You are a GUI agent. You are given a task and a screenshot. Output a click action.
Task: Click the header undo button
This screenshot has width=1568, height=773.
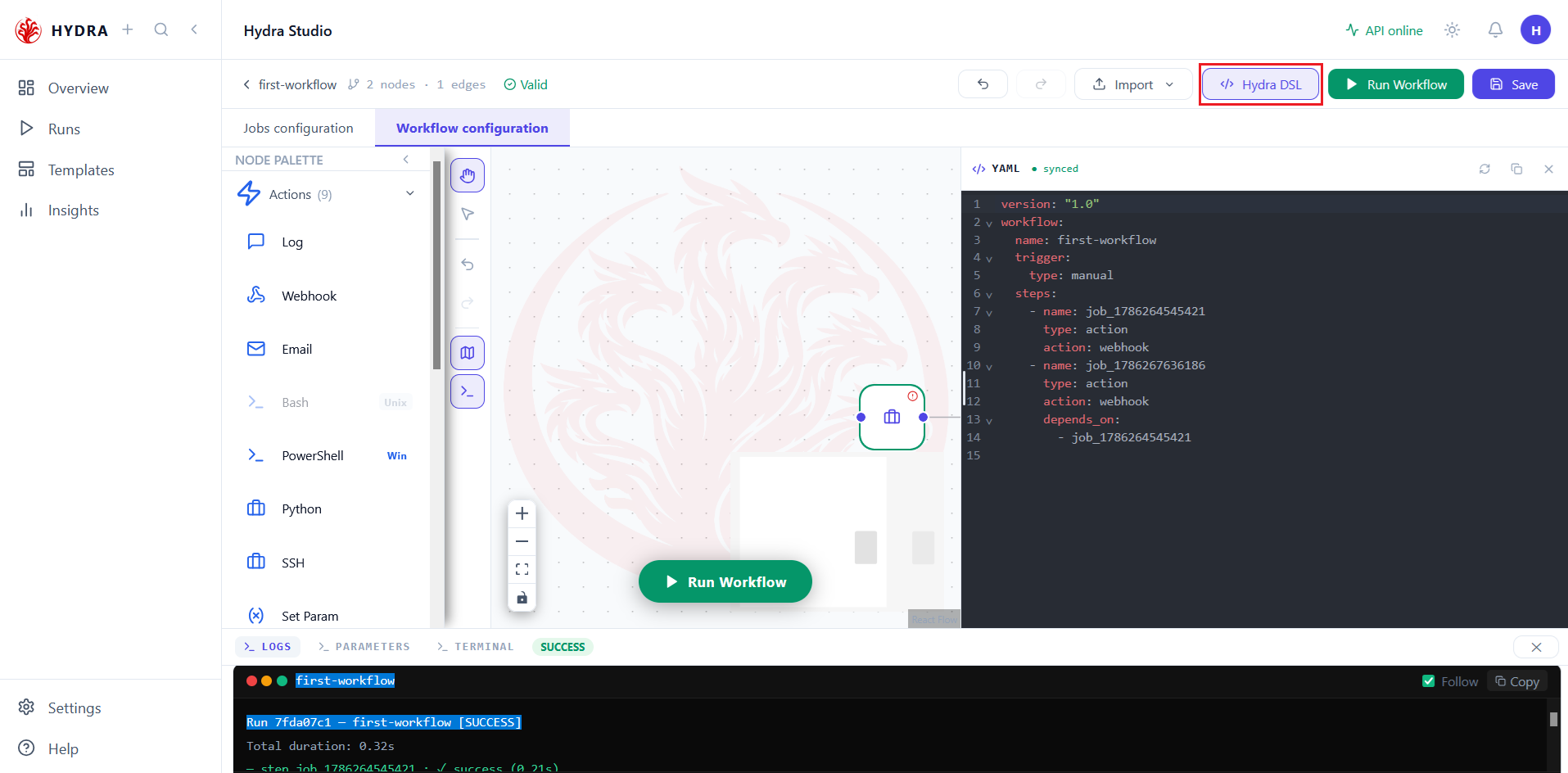pyautogui.click(x=983, y=84)
